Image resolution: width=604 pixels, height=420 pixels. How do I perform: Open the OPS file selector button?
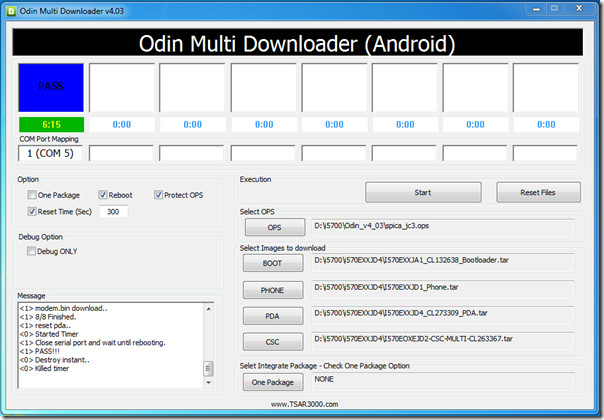(275, 227)
